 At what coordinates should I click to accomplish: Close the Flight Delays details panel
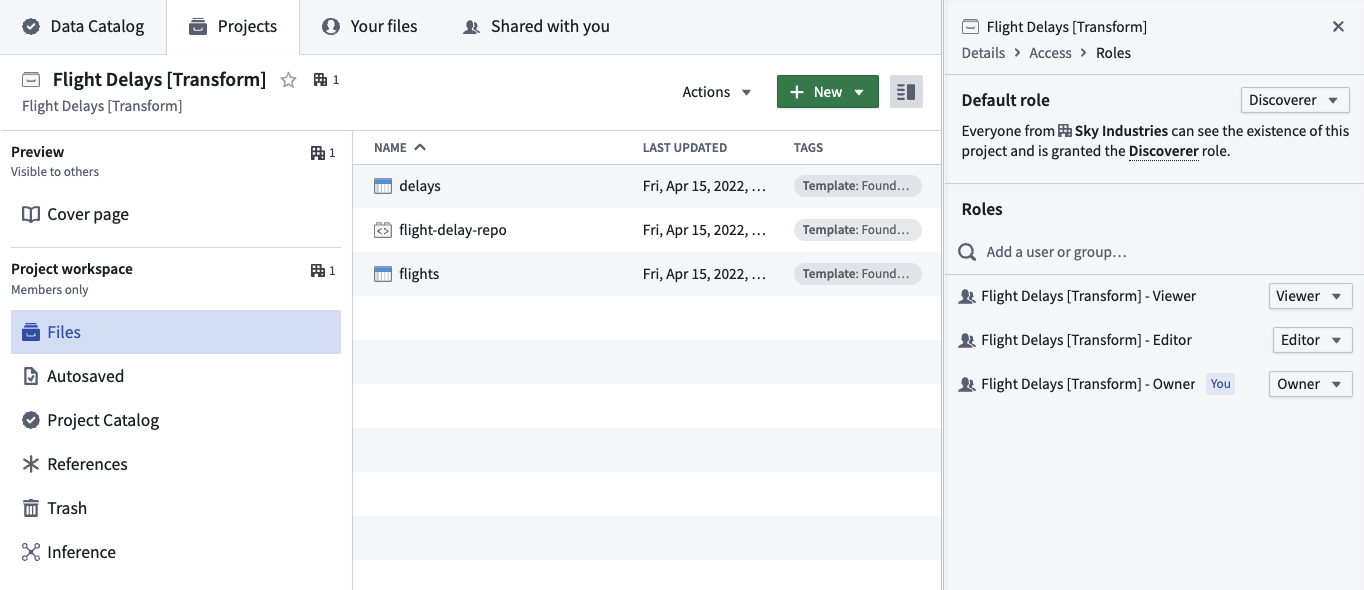[x=1338, y=27]
